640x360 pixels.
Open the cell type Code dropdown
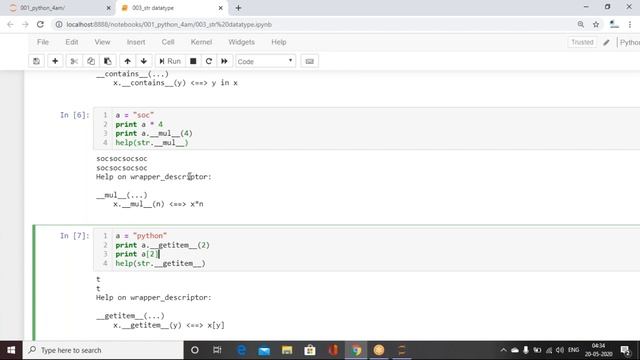click(265, 61)
